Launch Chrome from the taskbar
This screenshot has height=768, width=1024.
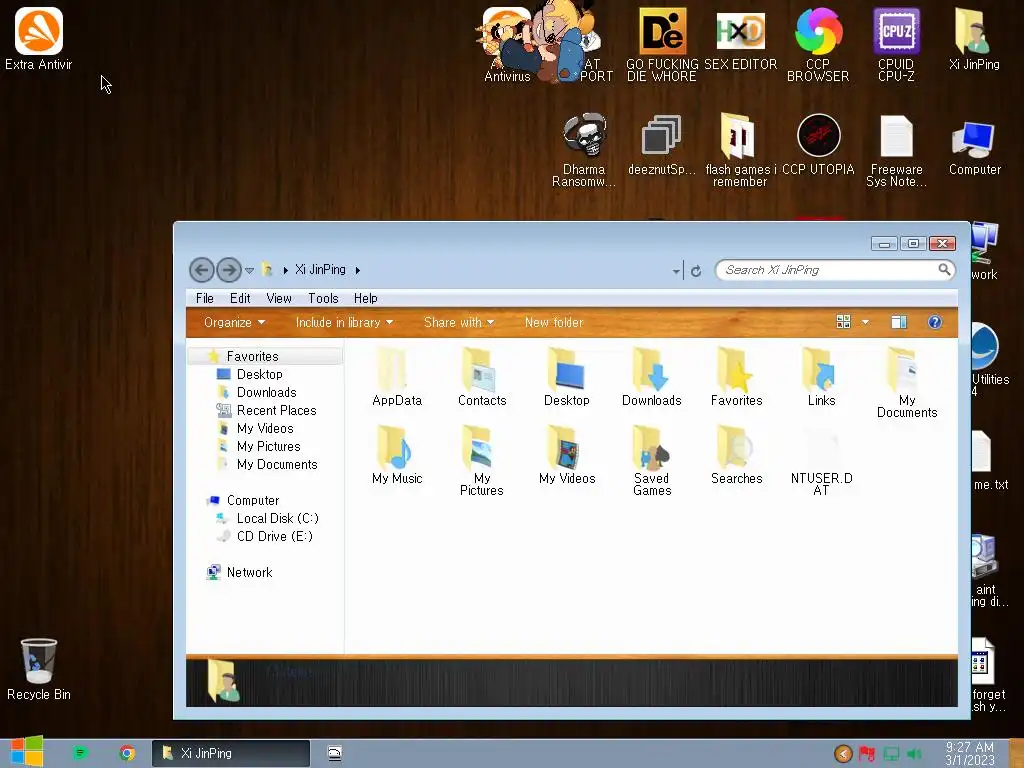(127, 753)
